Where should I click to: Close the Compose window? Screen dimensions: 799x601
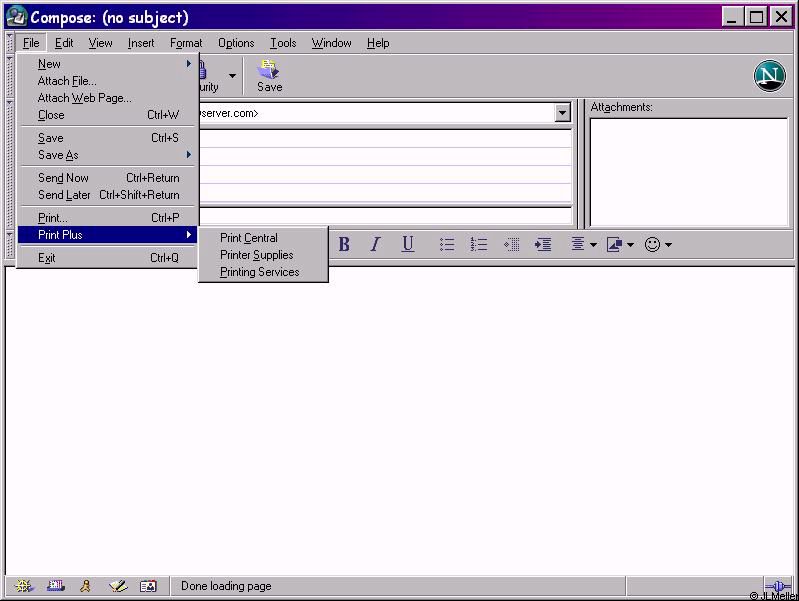781,17
